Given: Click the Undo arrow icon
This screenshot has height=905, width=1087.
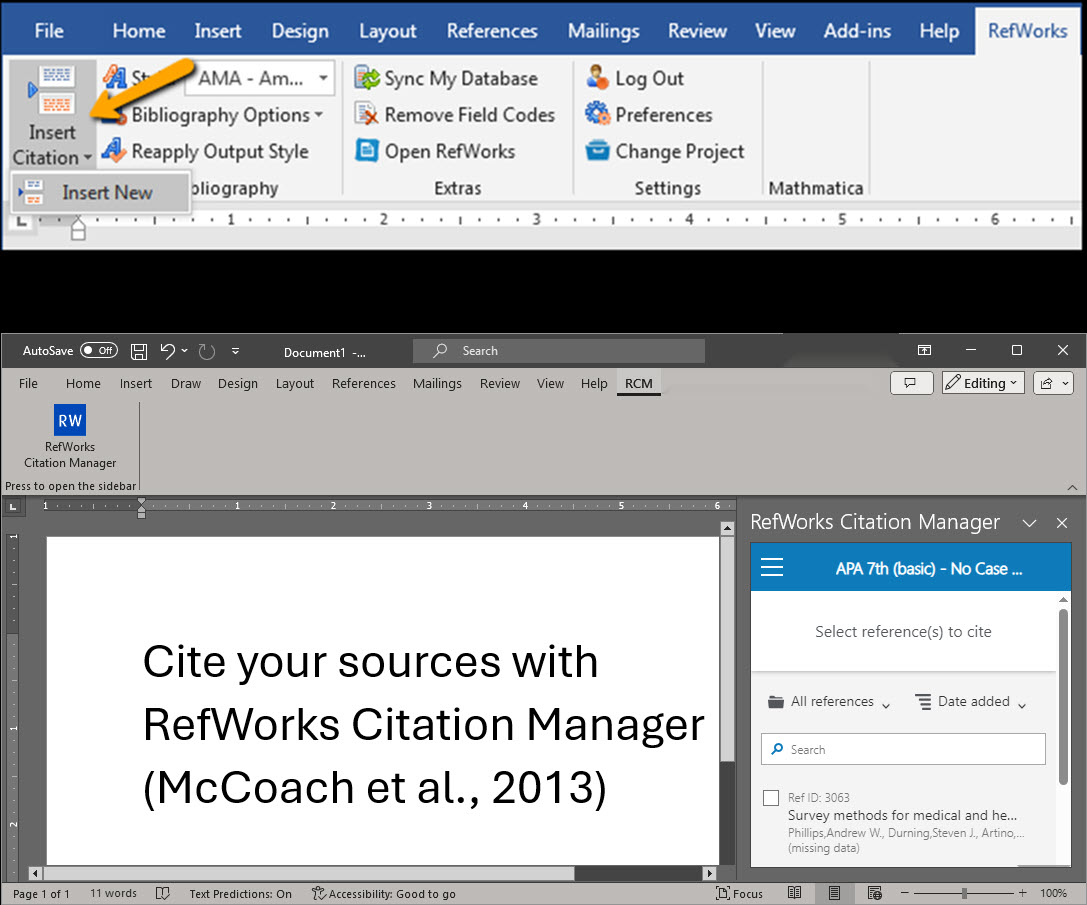Looking at the screenshot, I should 167,351.
